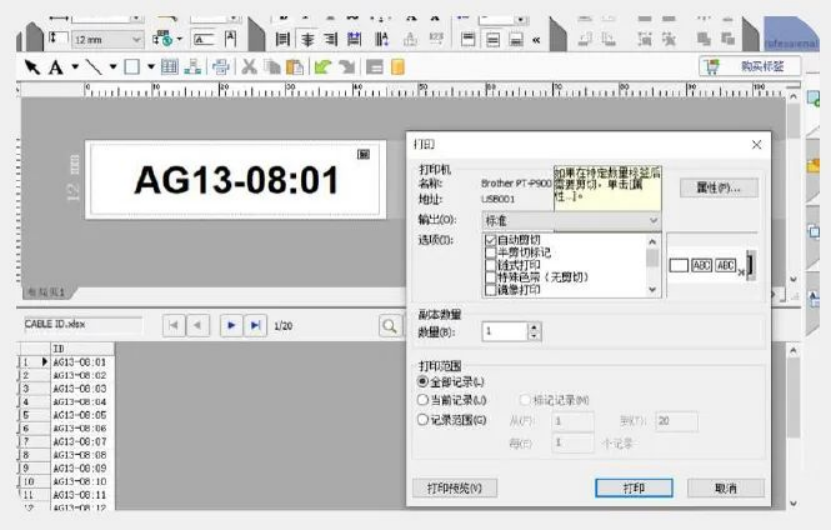This screenshot has height=530, width=831.
Task: Select the arrow pointer tool
Action: 32,67
